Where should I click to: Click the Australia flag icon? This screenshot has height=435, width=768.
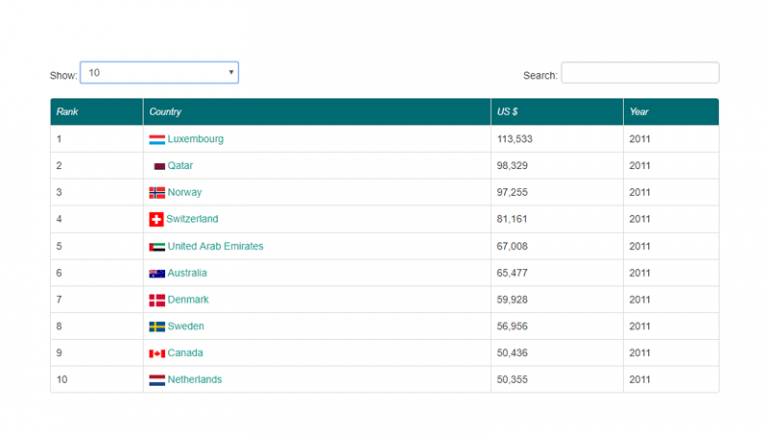coord(157,273)
